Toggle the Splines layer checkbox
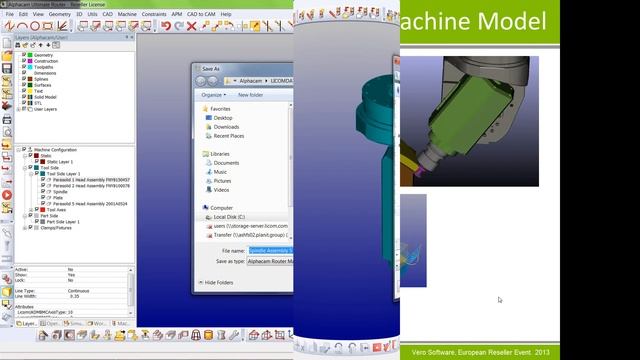 24,79
